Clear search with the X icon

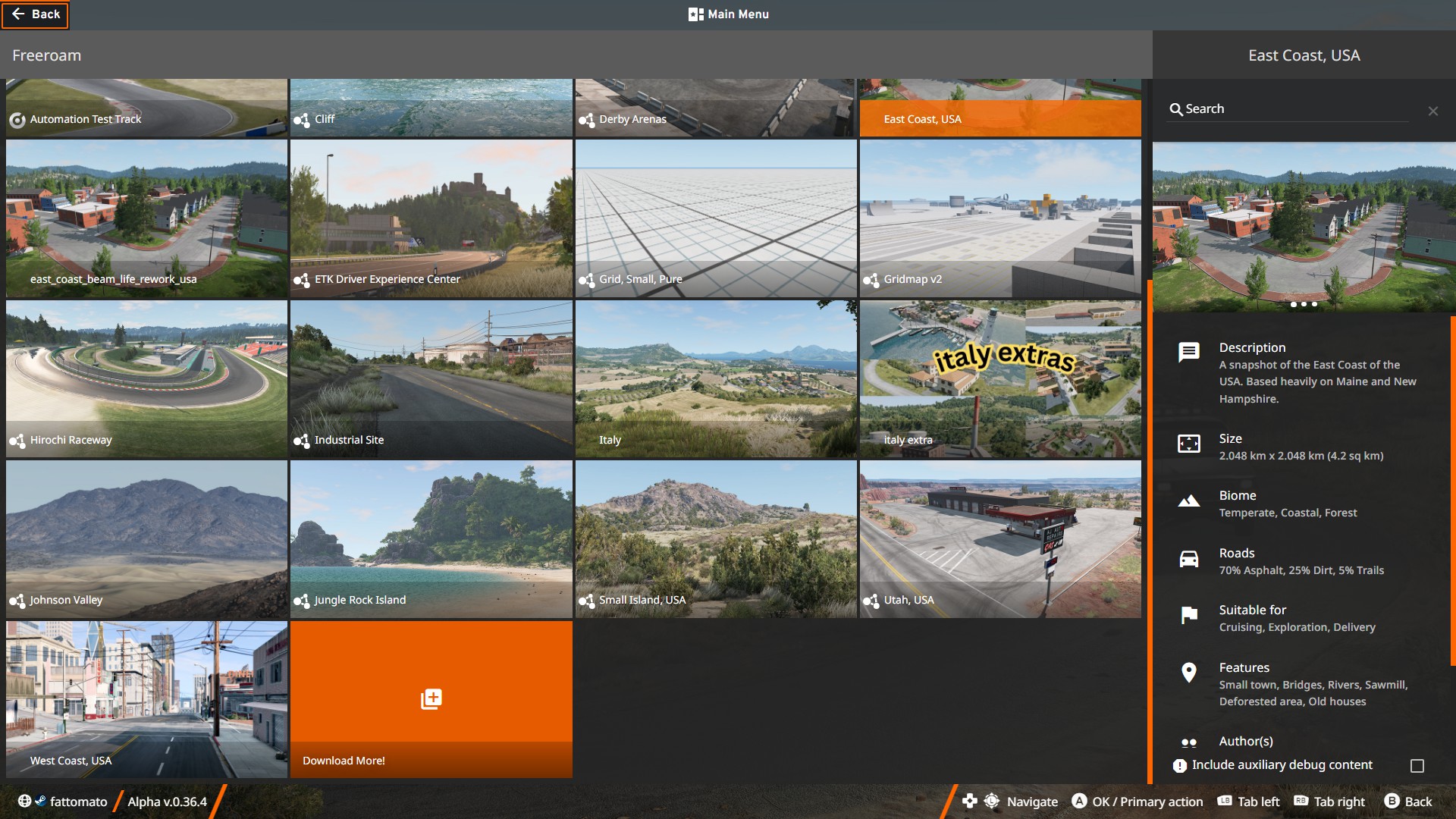tap(1432, 111)
